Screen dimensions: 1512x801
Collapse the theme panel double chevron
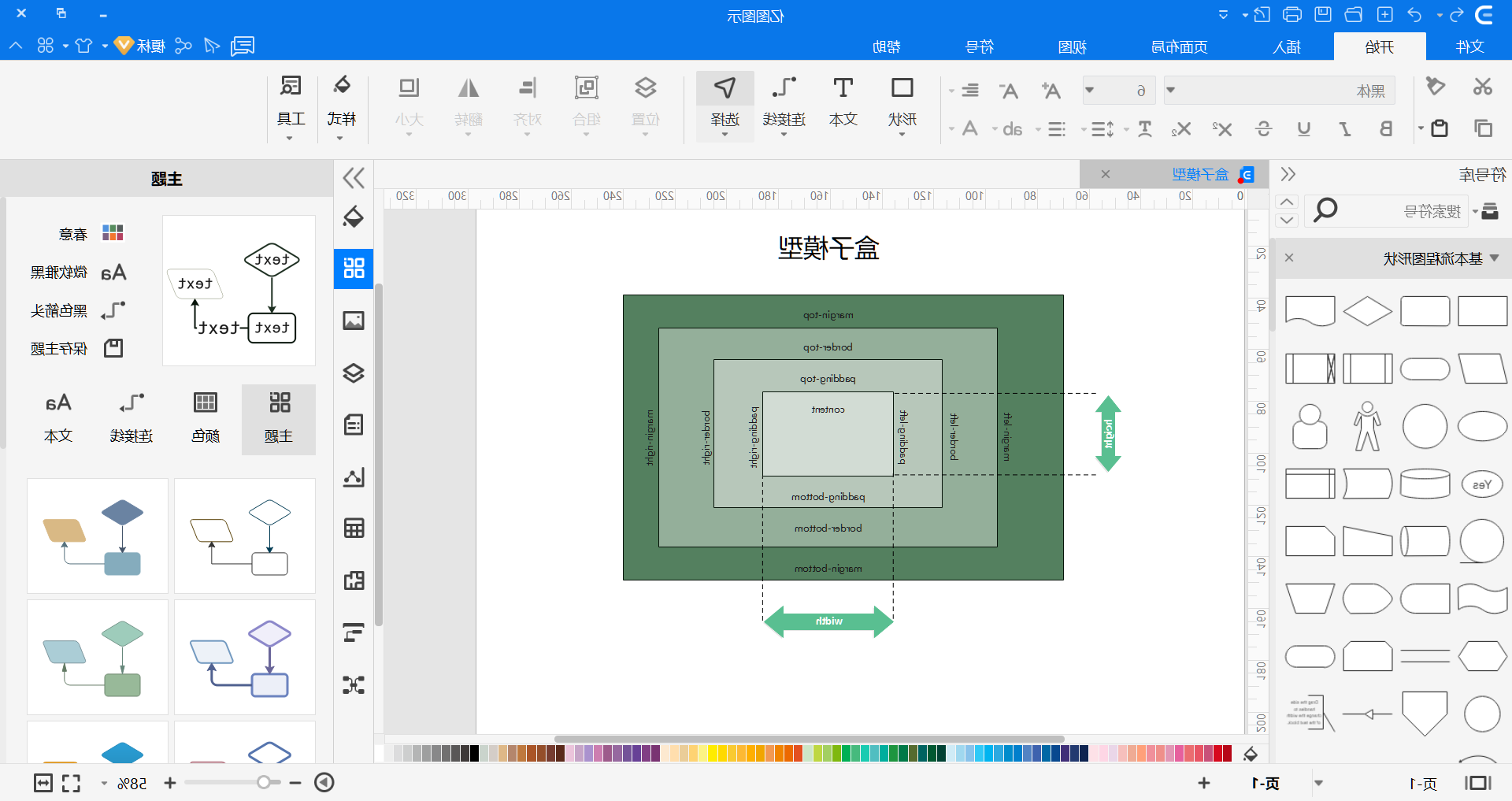coord(354,179)
